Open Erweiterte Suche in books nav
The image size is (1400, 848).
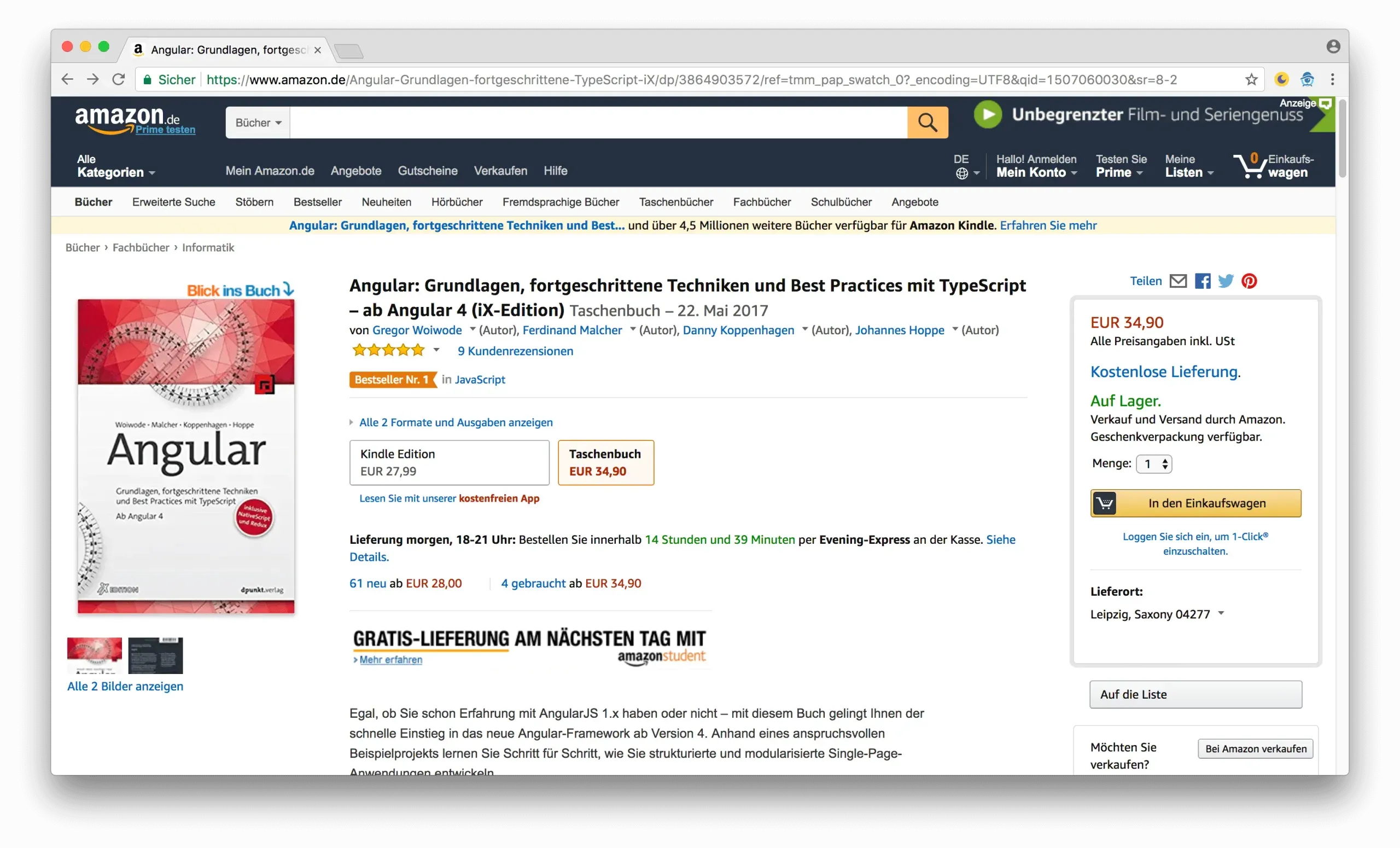click(x=174, y=202)
